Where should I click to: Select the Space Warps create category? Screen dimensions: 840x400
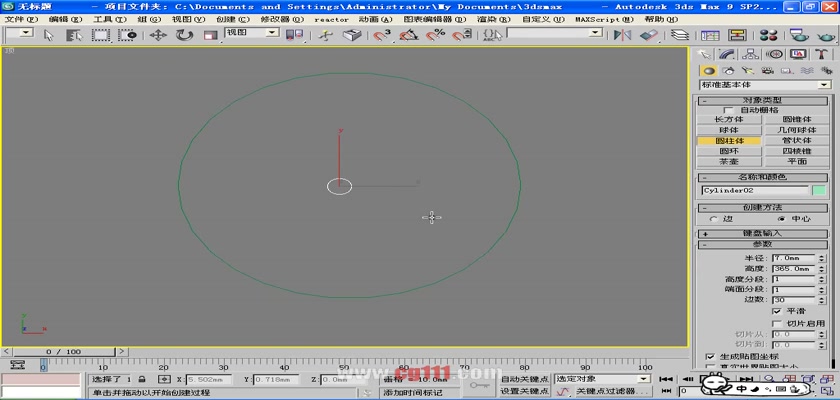[x=807, y=71]
